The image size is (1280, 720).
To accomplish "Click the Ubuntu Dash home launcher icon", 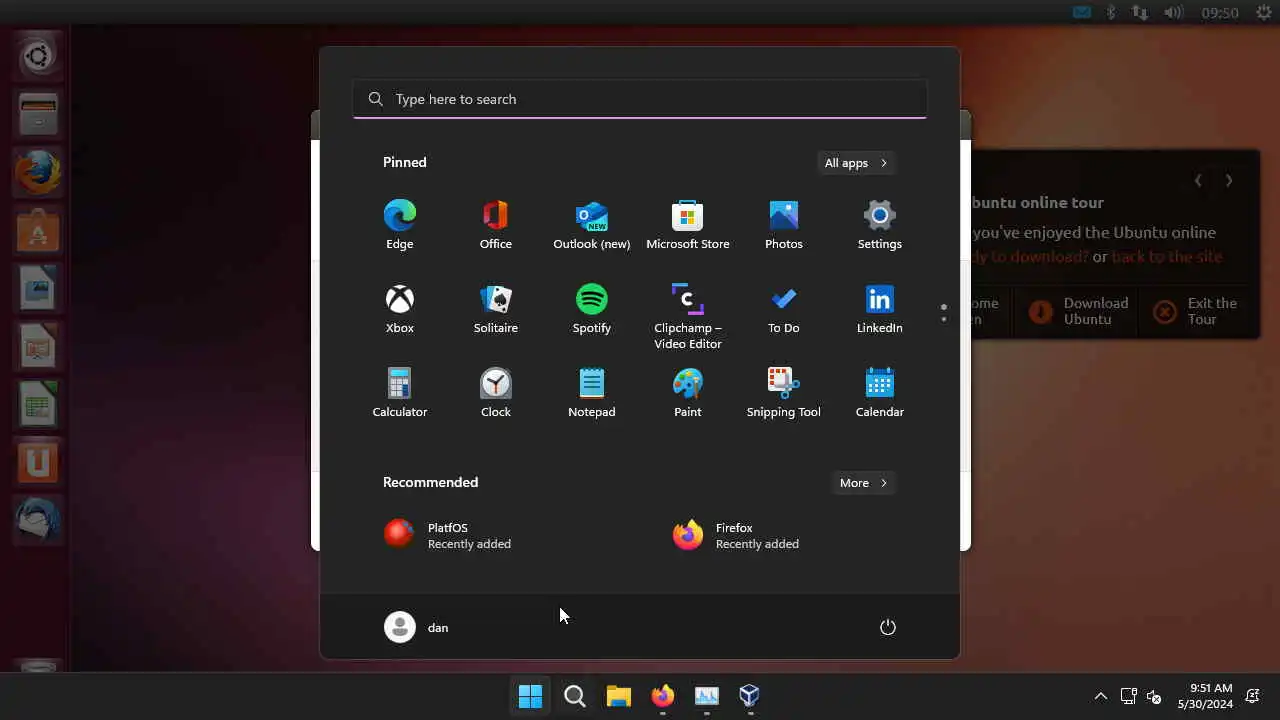I will [38, 57].
